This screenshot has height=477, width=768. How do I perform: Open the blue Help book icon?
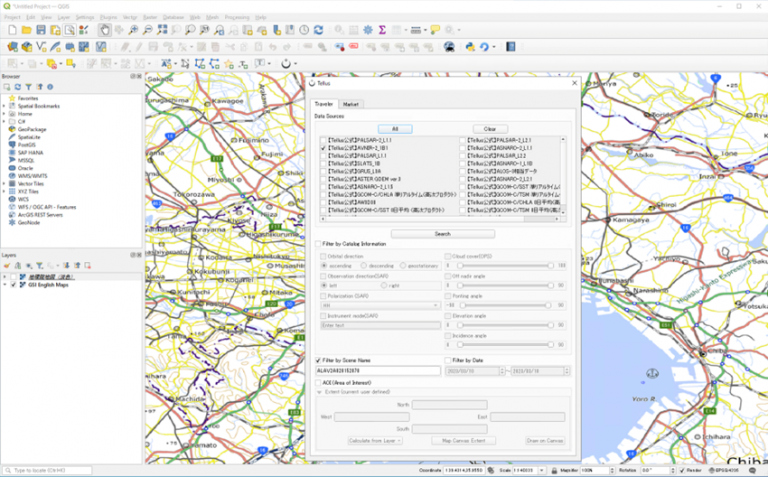click(x=511, y=47)
